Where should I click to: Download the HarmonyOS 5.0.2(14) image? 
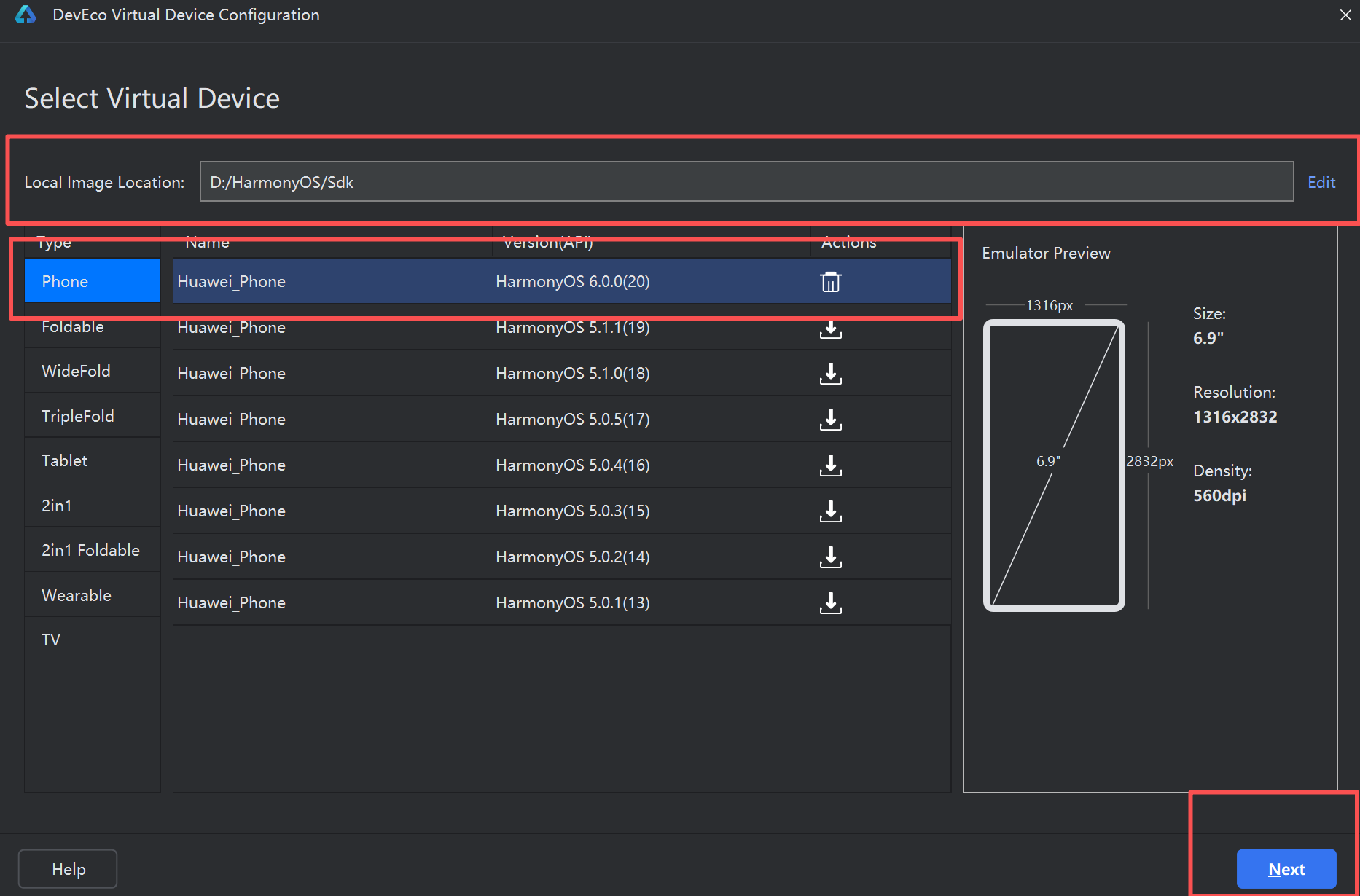(x=830, y=557)
